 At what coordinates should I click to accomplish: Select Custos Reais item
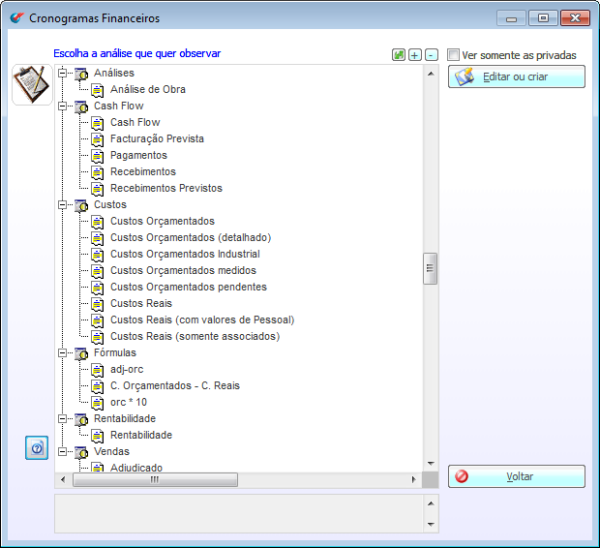(141, 303)
